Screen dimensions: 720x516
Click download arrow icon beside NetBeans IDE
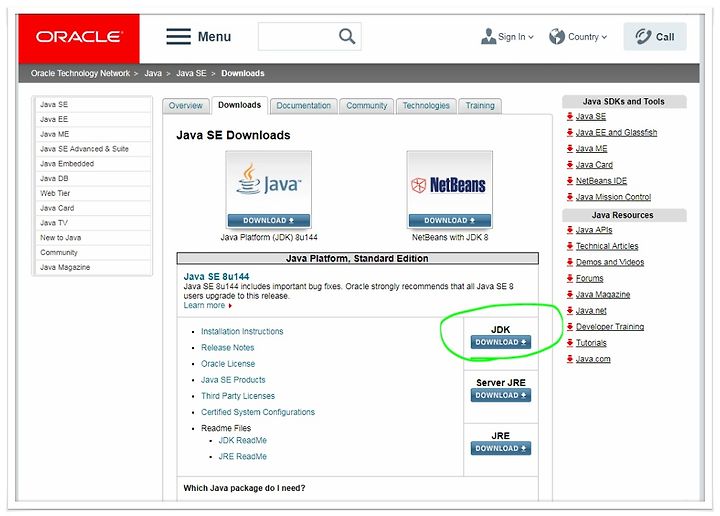(570, 180)
